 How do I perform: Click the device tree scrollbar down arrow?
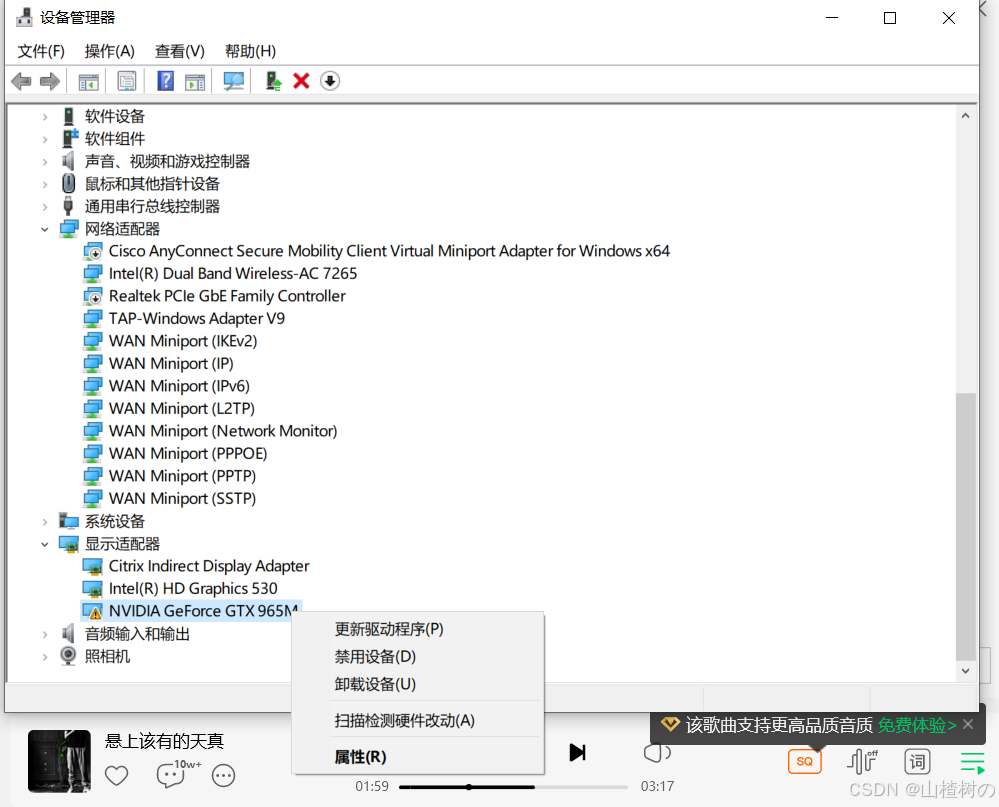point(965,671)
